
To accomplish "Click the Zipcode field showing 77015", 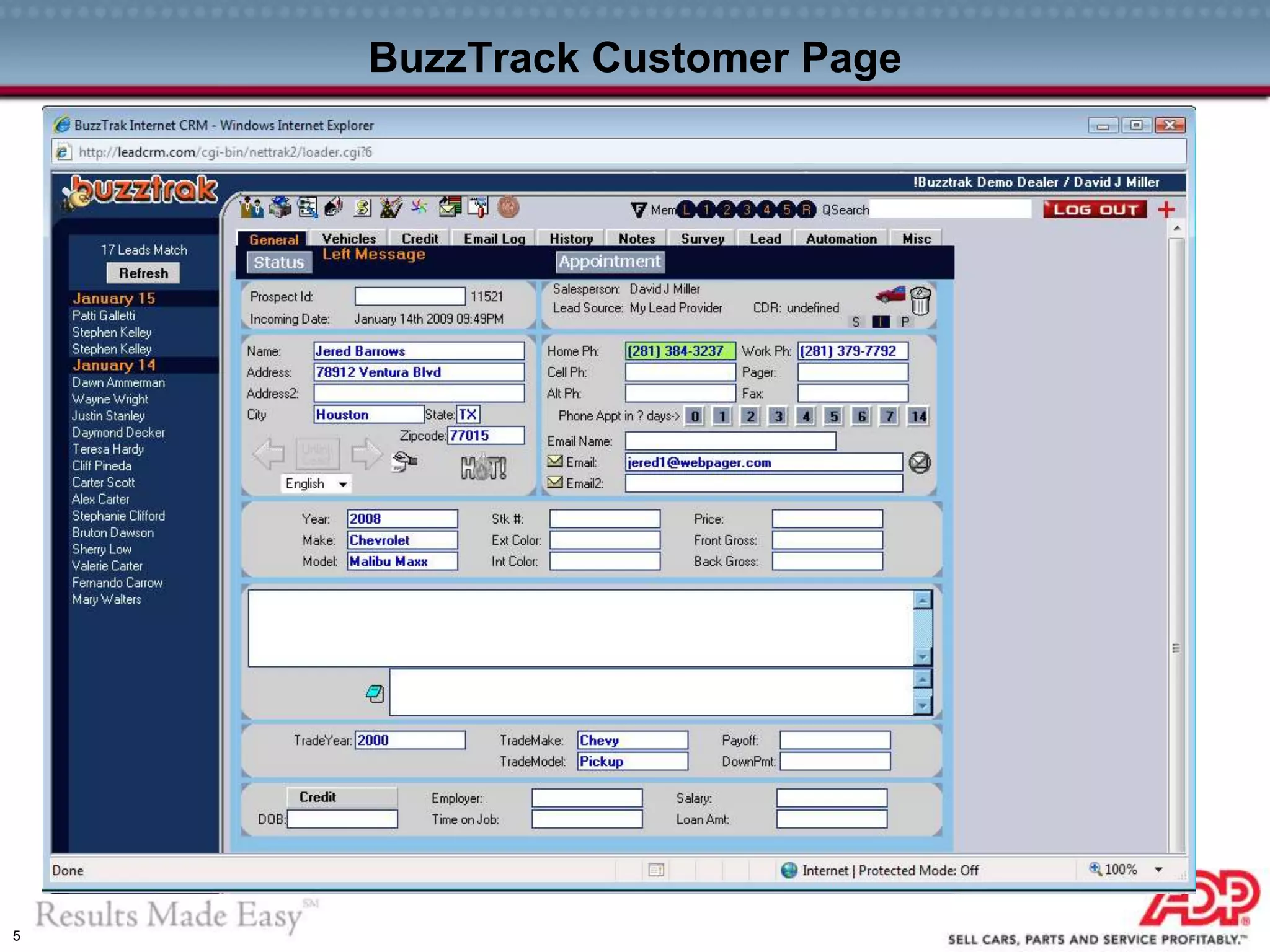I will pyautogui.click(x=486, y=435).
